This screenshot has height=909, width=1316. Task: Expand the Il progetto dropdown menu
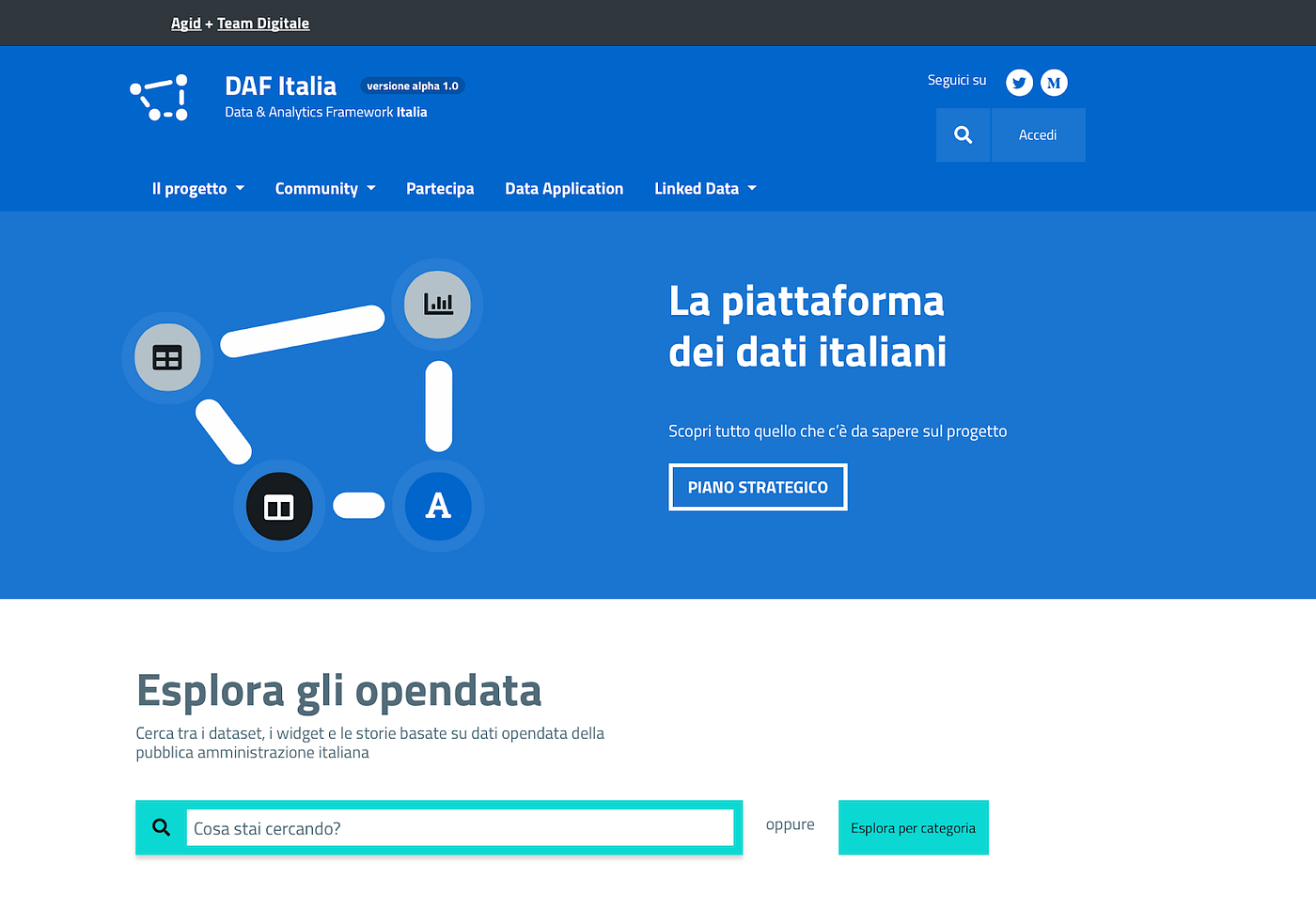198,189
